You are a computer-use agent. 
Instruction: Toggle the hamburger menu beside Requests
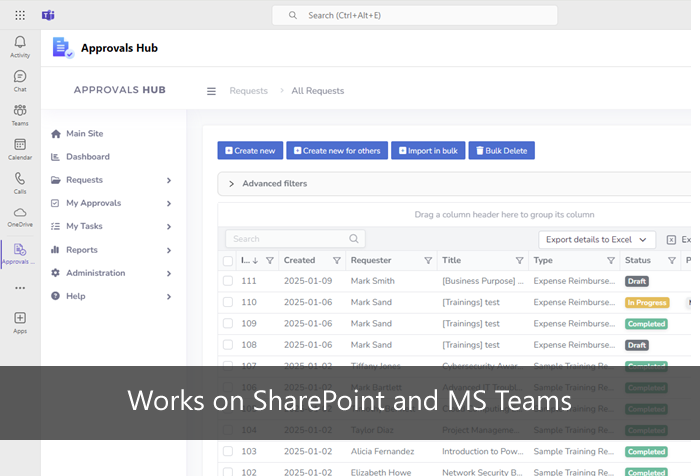coord(211,91)
